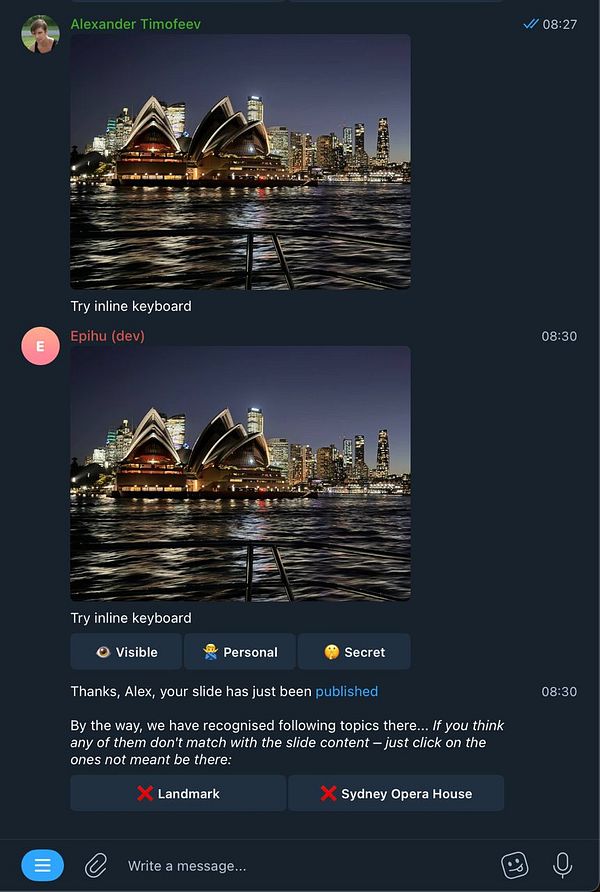Viewport: 600px width, 892px height.
Task: Click the Epihu (dev) sender name
Action: click(x=107, y=336)
